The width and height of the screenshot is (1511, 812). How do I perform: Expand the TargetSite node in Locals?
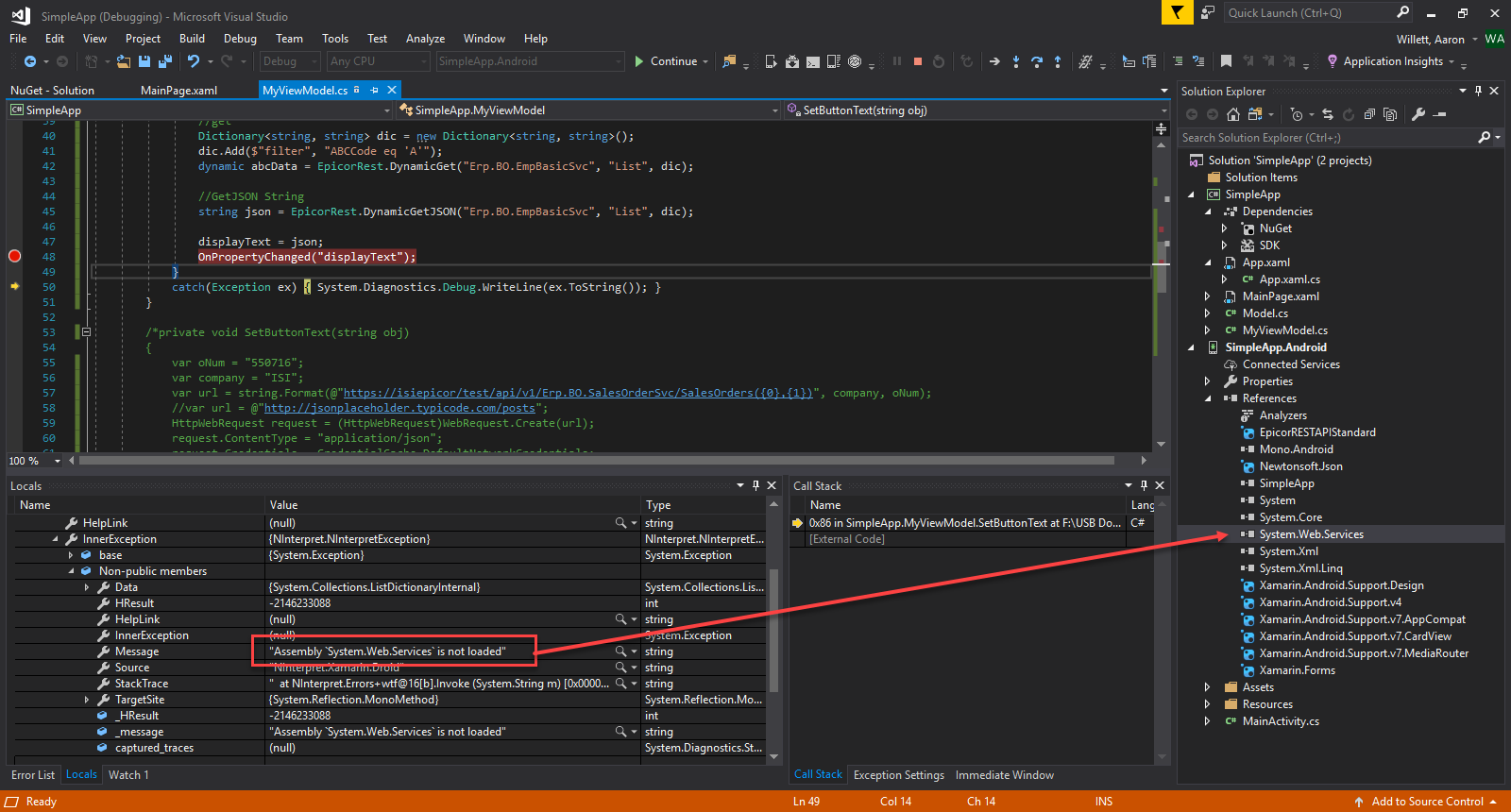[x=87, y=700]
